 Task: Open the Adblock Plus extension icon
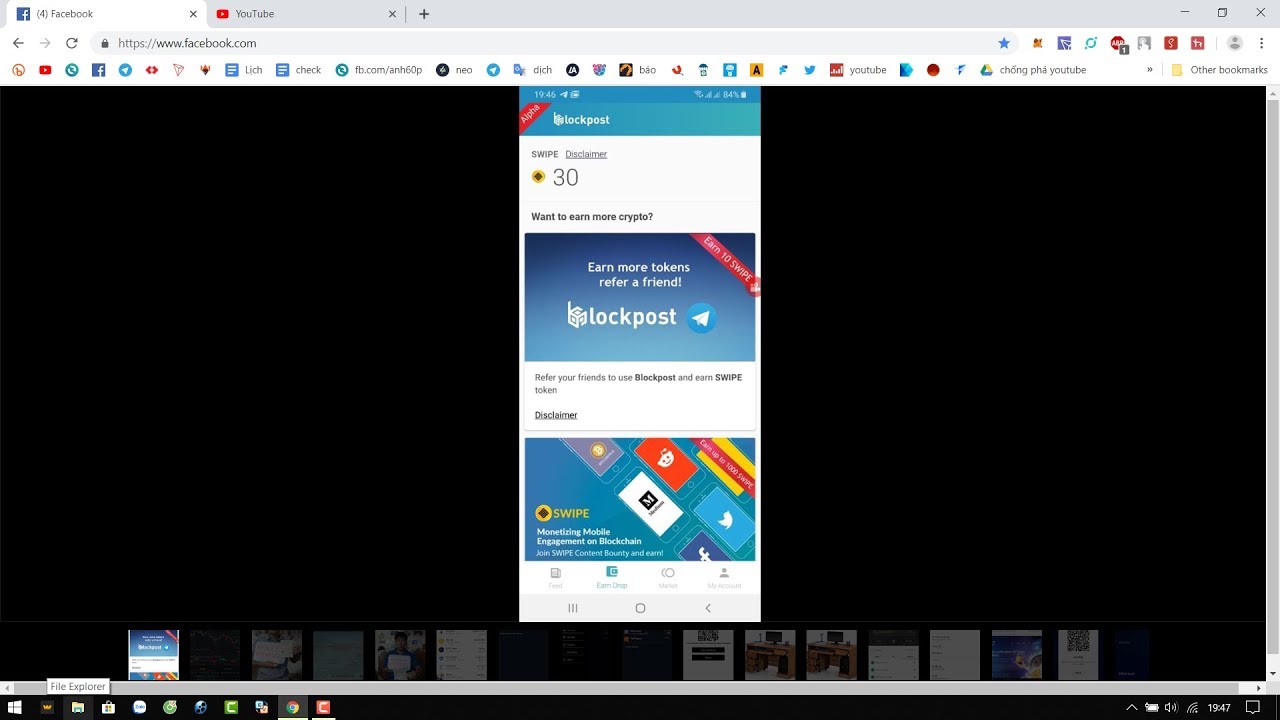1118,43
